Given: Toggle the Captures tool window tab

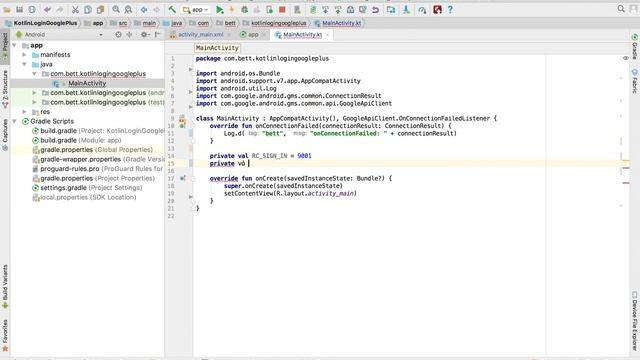Looking at the screenshot, I should coord(5,135).
